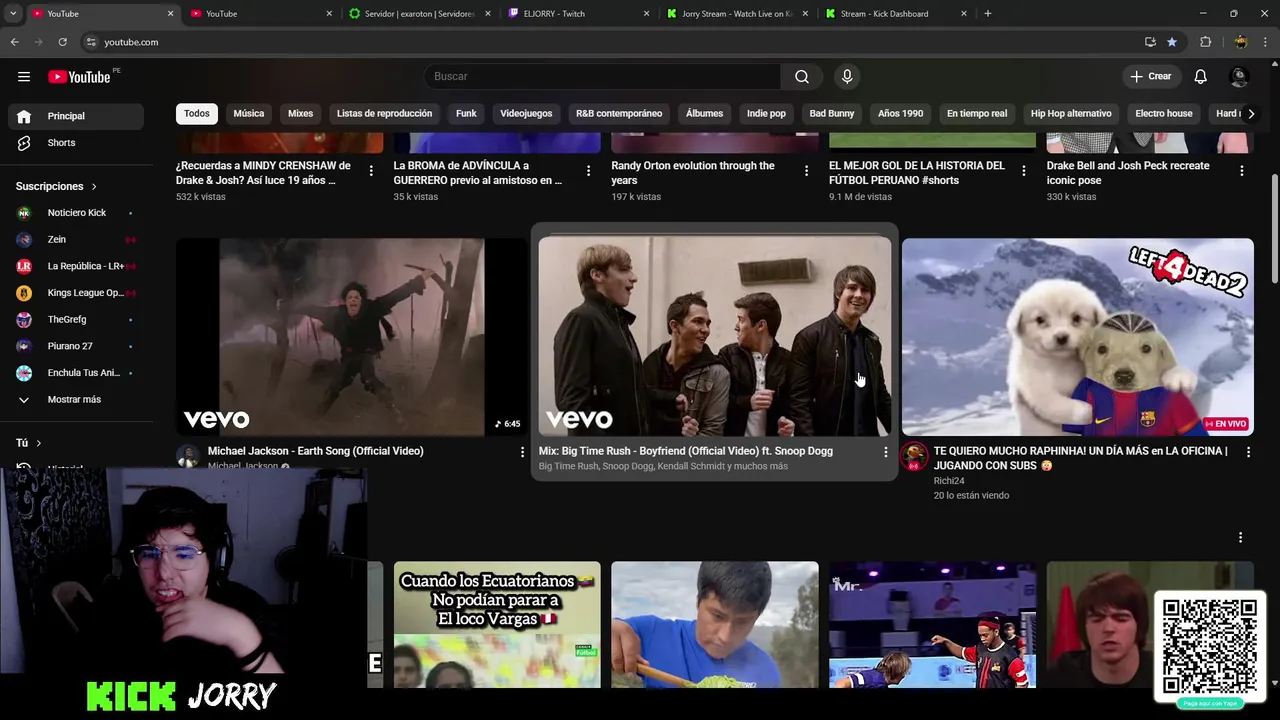
Task: Select the Bad Bunny chip
Action: pyautogui.click(x=832, y=114)
